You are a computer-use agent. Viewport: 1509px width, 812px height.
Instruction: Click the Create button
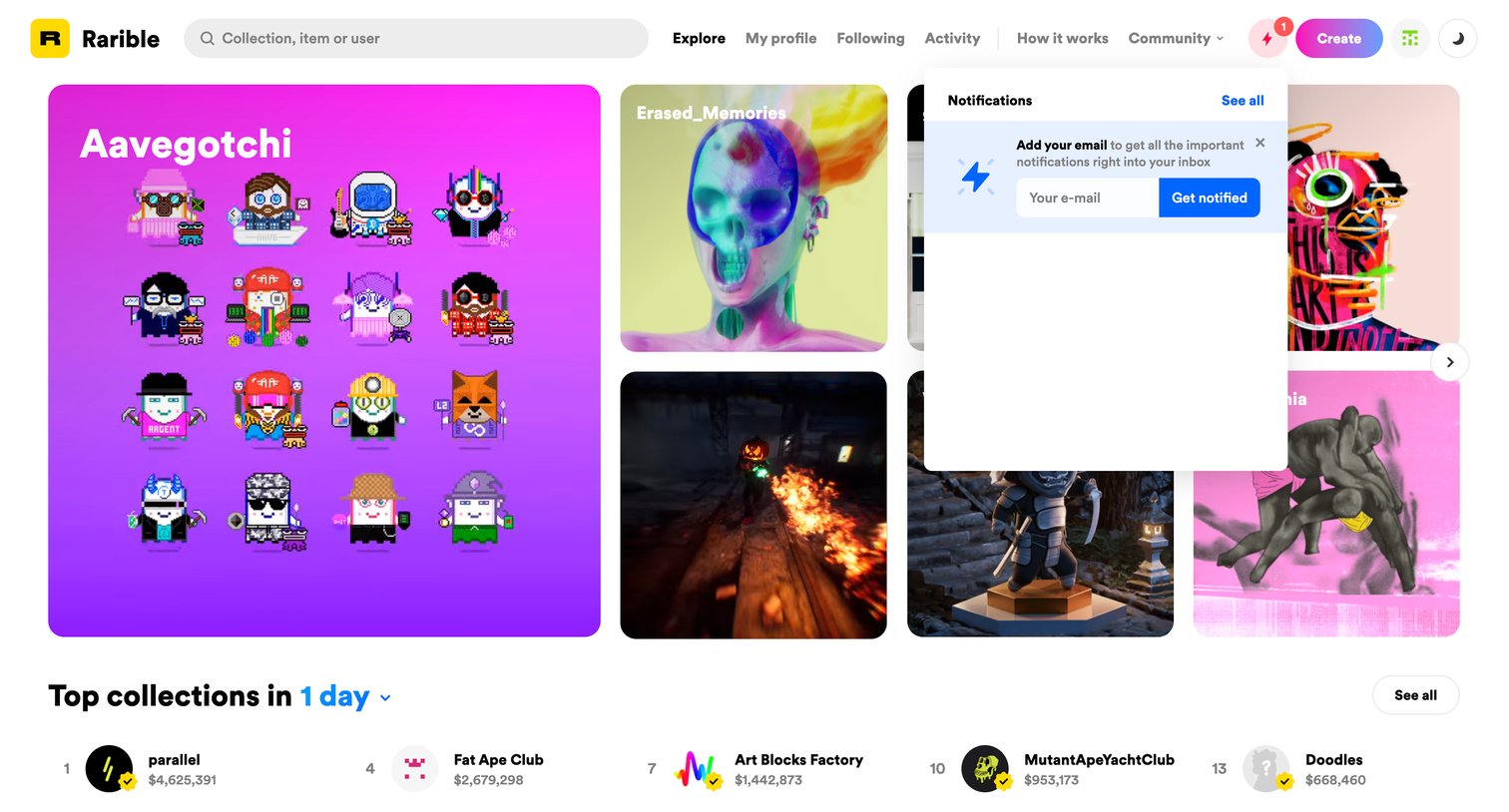coord(1338,39)
